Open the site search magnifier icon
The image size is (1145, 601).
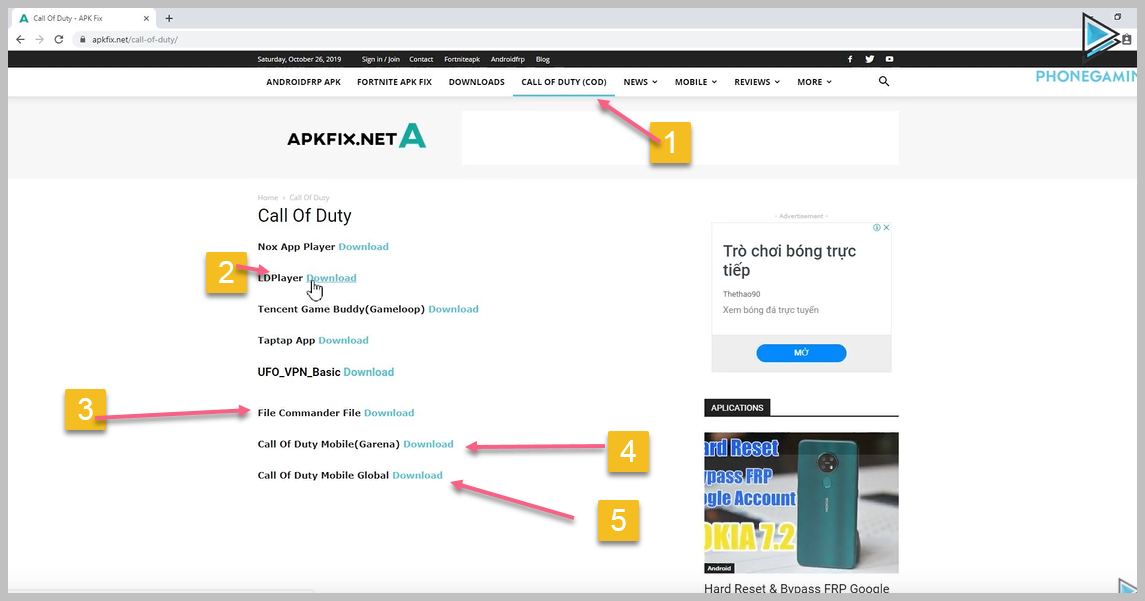(884, 82)
